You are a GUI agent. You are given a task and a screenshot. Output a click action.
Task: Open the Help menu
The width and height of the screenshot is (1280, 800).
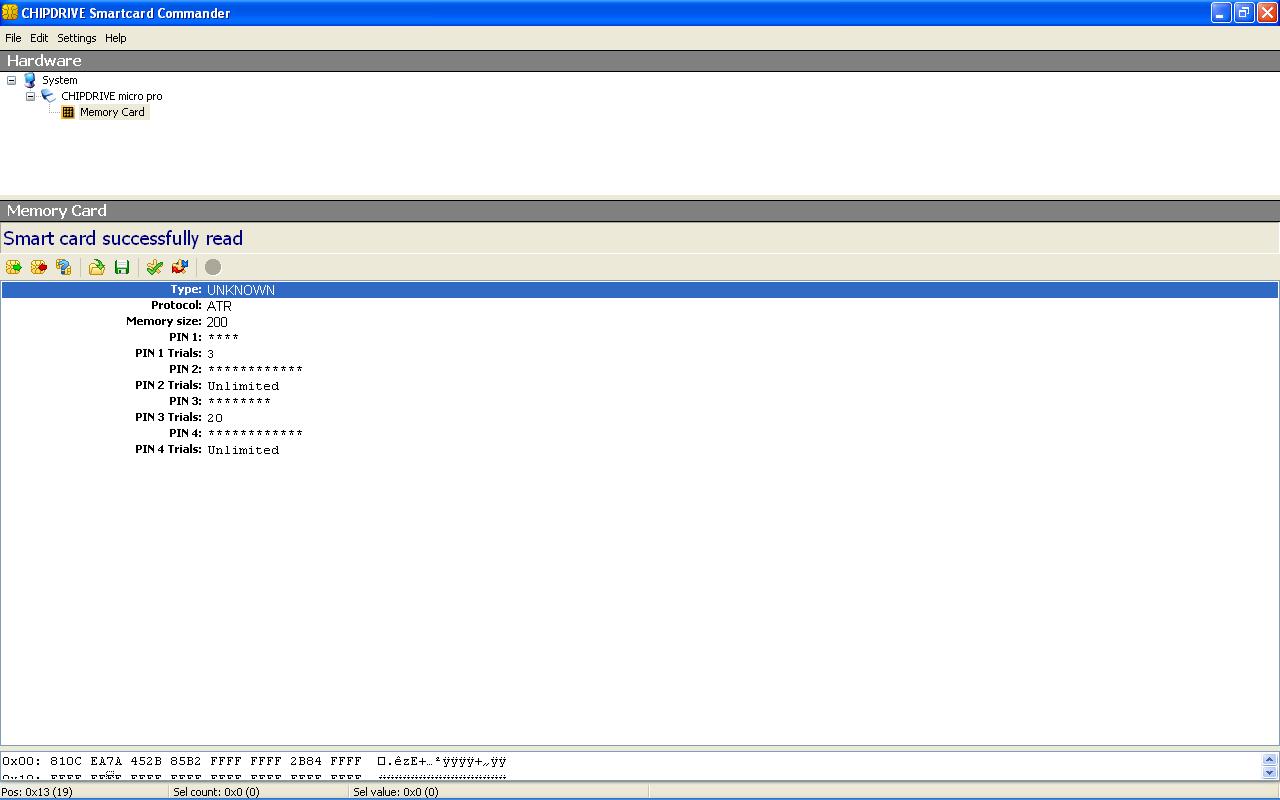coord(116,38)
